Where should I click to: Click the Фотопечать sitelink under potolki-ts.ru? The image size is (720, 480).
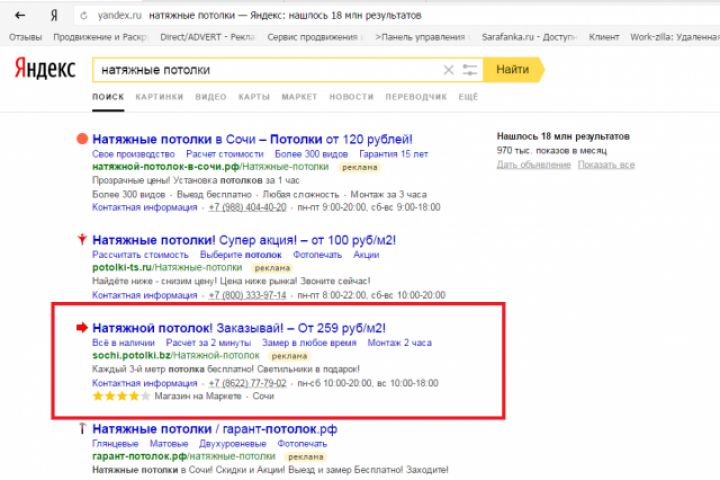[x=317, y=254]
